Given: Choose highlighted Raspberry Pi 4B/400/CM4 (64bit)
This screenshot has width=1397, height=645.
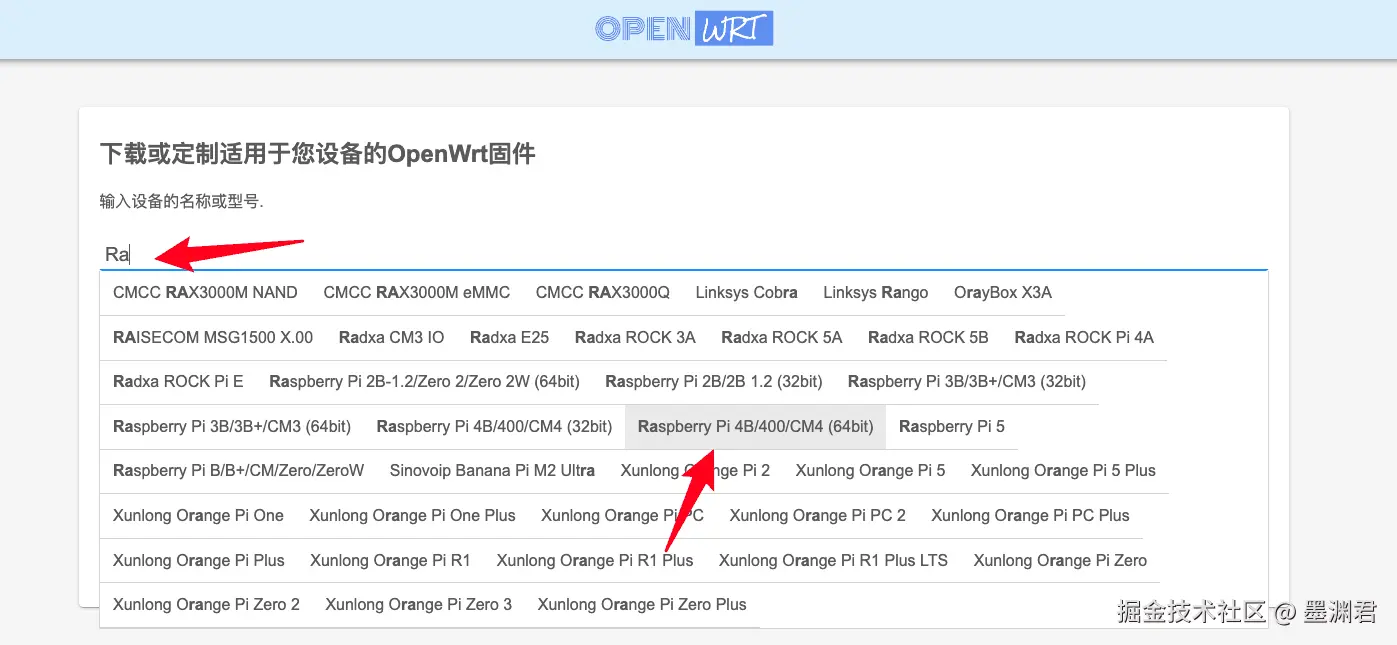Looking at the screenshot, I should click(756, 426).
